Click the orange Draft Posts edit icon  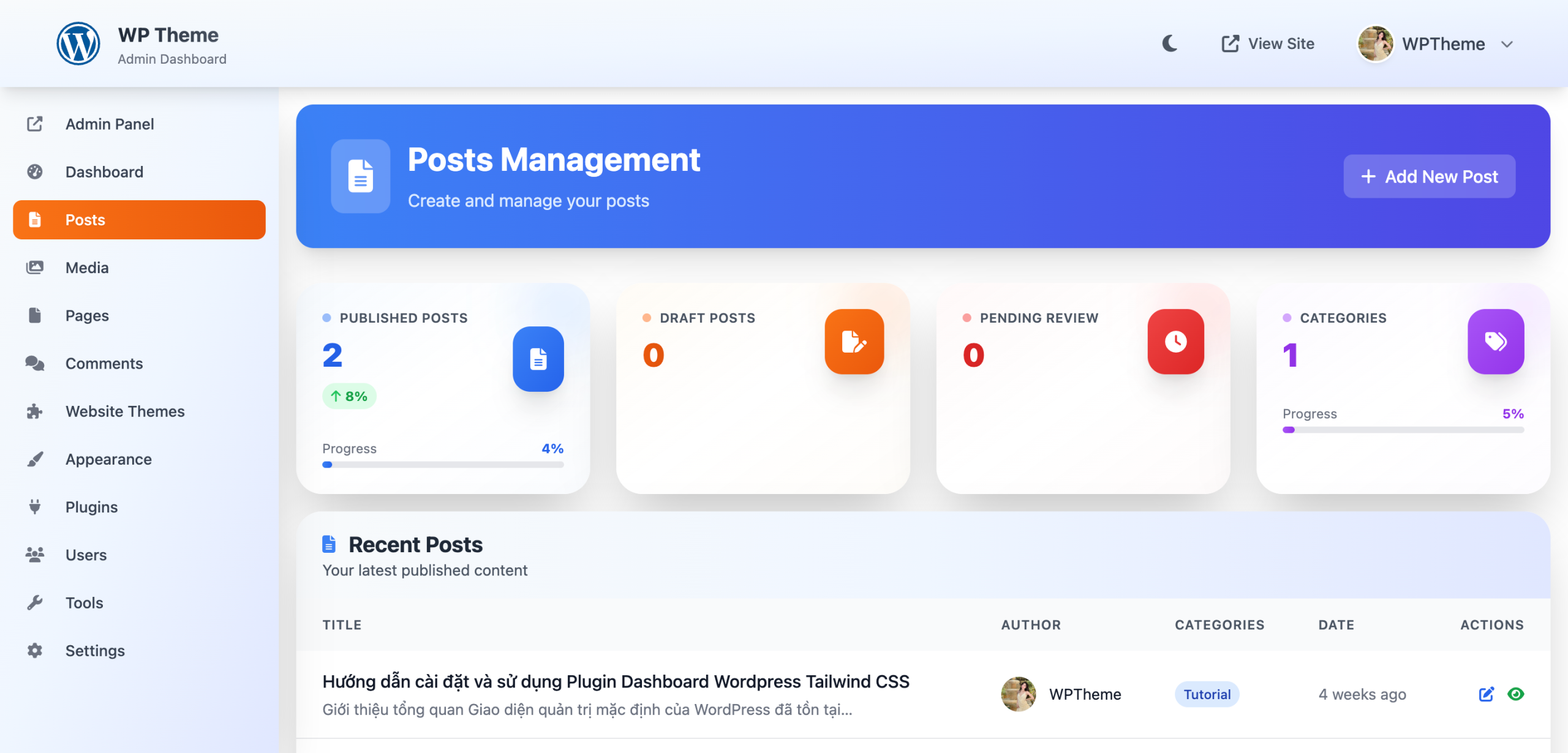[x=854, y=342]
